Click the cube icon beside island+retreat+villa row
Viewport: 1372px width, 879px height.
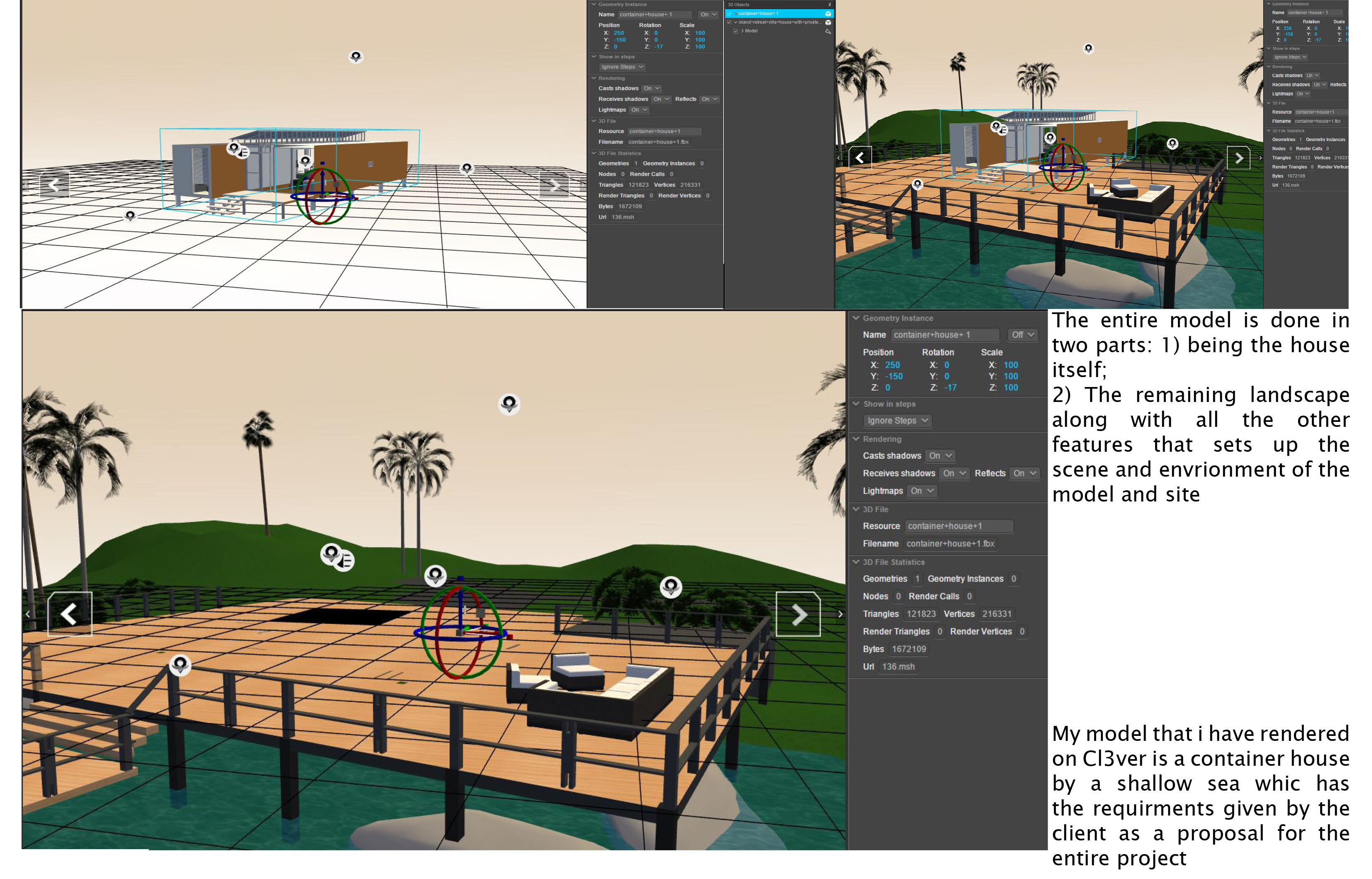tap(828, 22)
